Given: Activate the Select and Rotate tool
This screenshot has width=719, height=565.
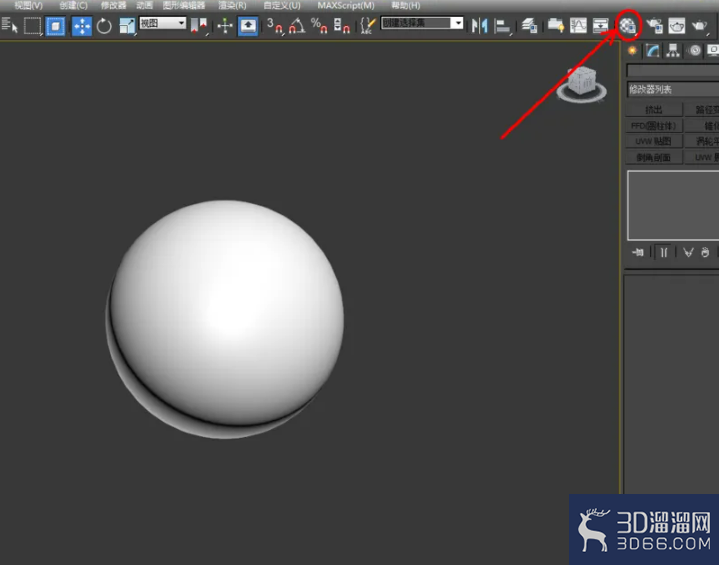Looking at the screenshot, I should [x=104, y=26].
